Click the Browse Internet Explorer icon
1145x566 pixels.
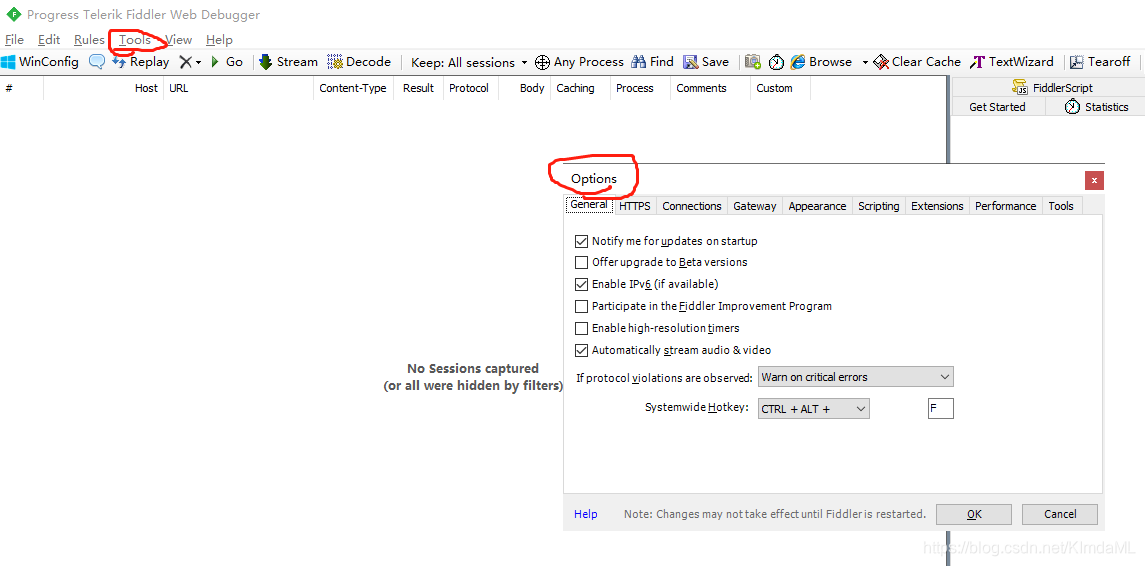797,62
